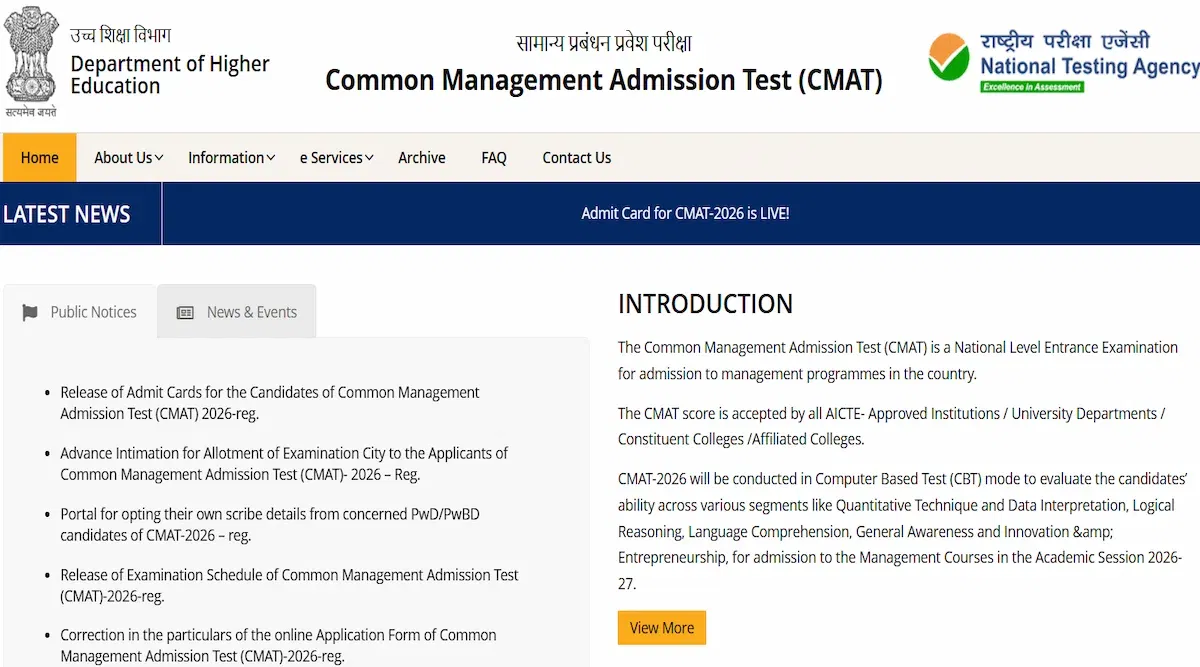
Task: Click the flag icon beside Public Notices
Action: [29, 311]
